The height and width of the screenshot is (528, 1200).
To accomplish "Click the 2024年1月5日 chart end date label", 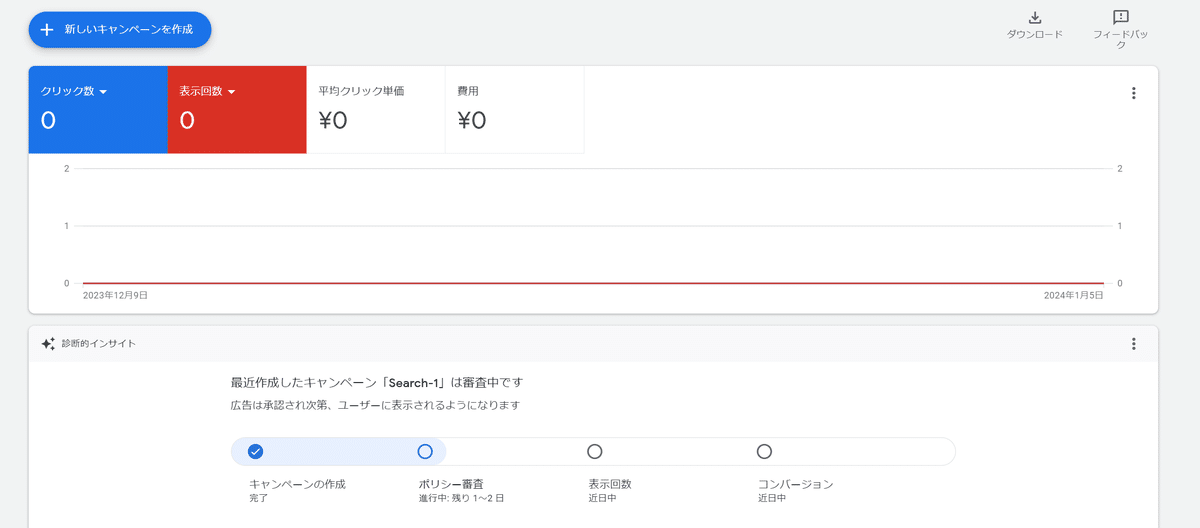I will point(1073,295).
